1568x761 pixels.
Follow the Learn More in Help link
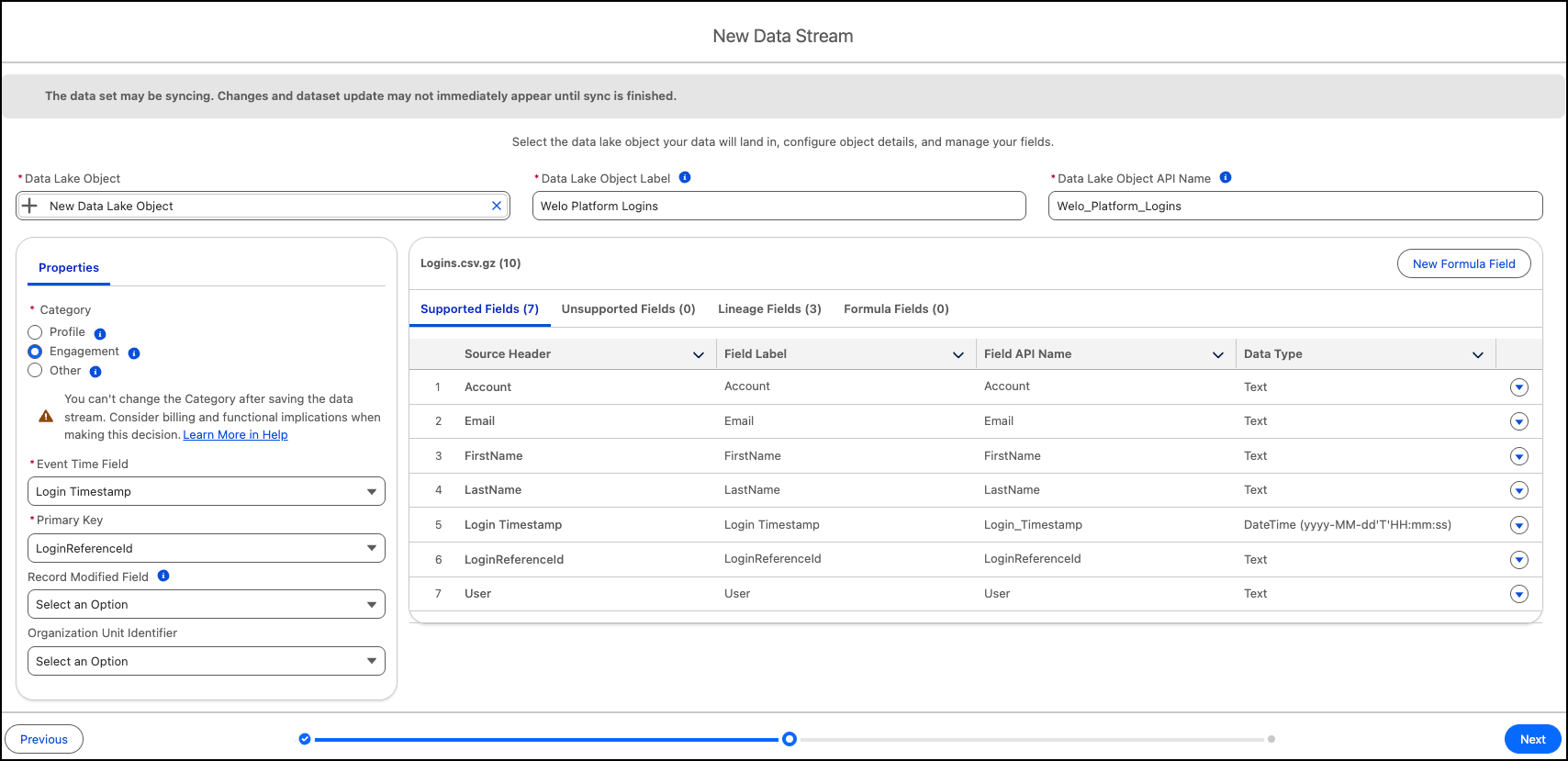pos(235,435)
